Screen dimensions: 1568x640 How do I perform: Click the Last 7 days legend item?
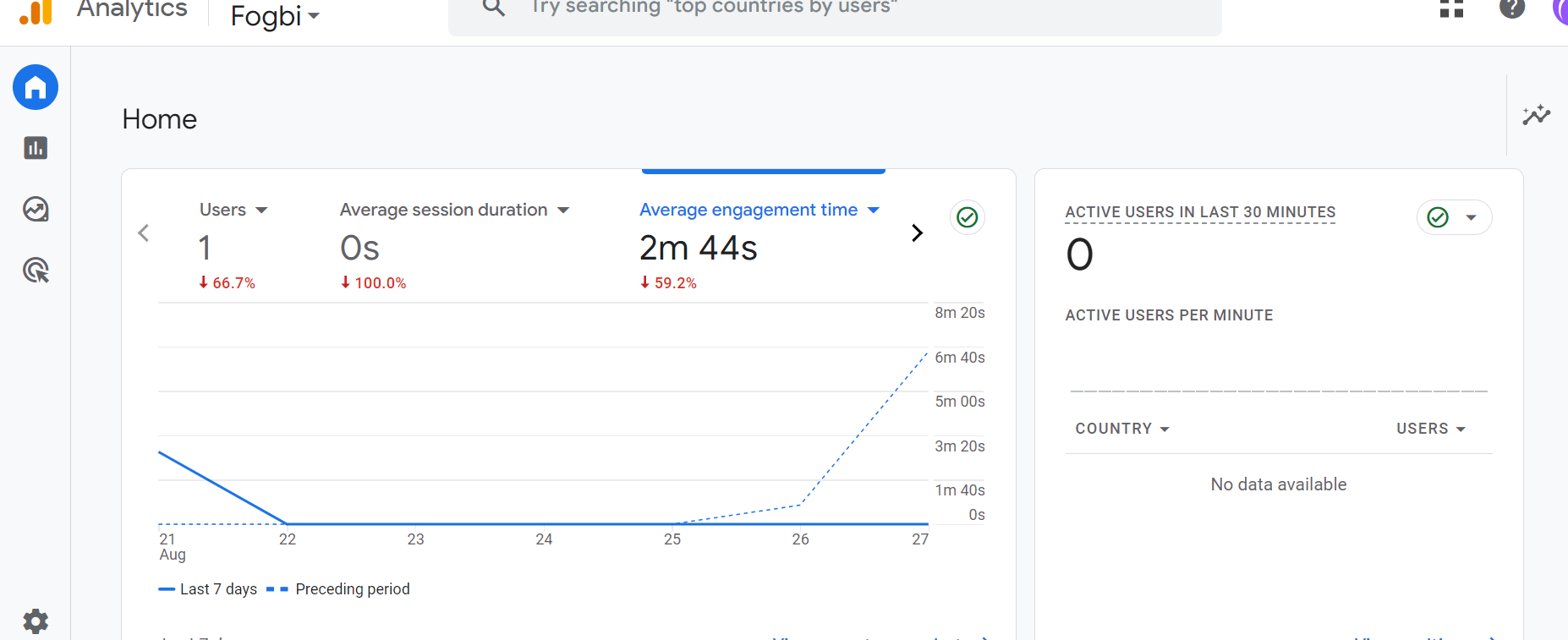pos(208,589)
